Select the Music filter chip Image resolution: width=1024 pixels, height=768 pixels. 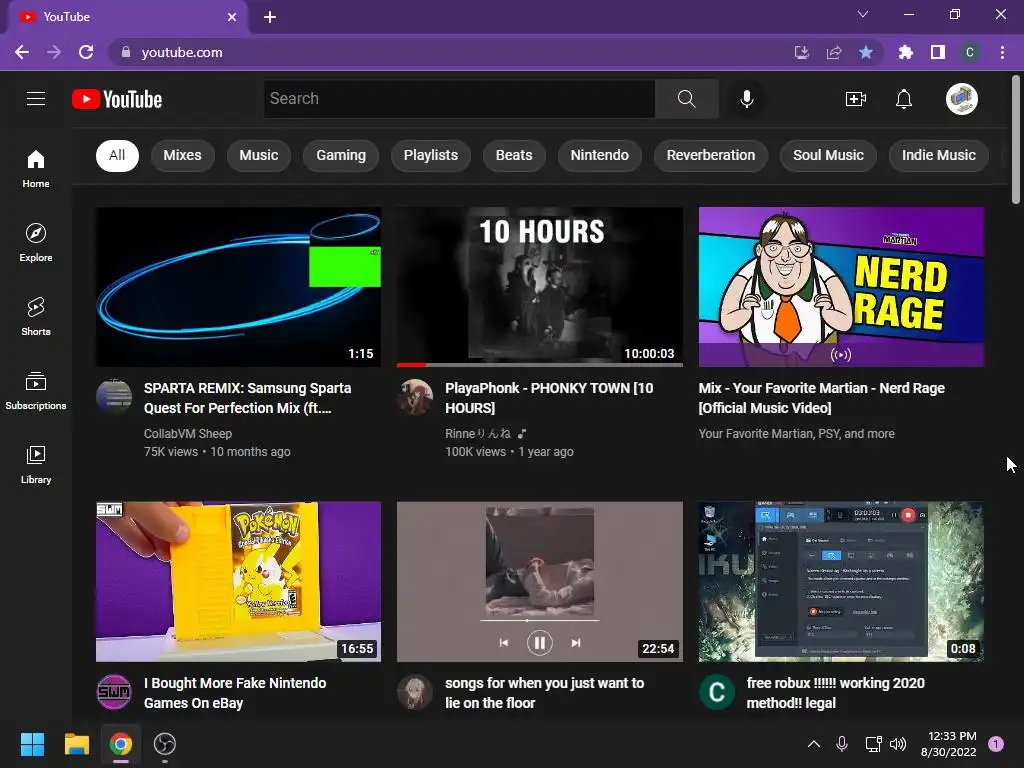coord(259,155)
